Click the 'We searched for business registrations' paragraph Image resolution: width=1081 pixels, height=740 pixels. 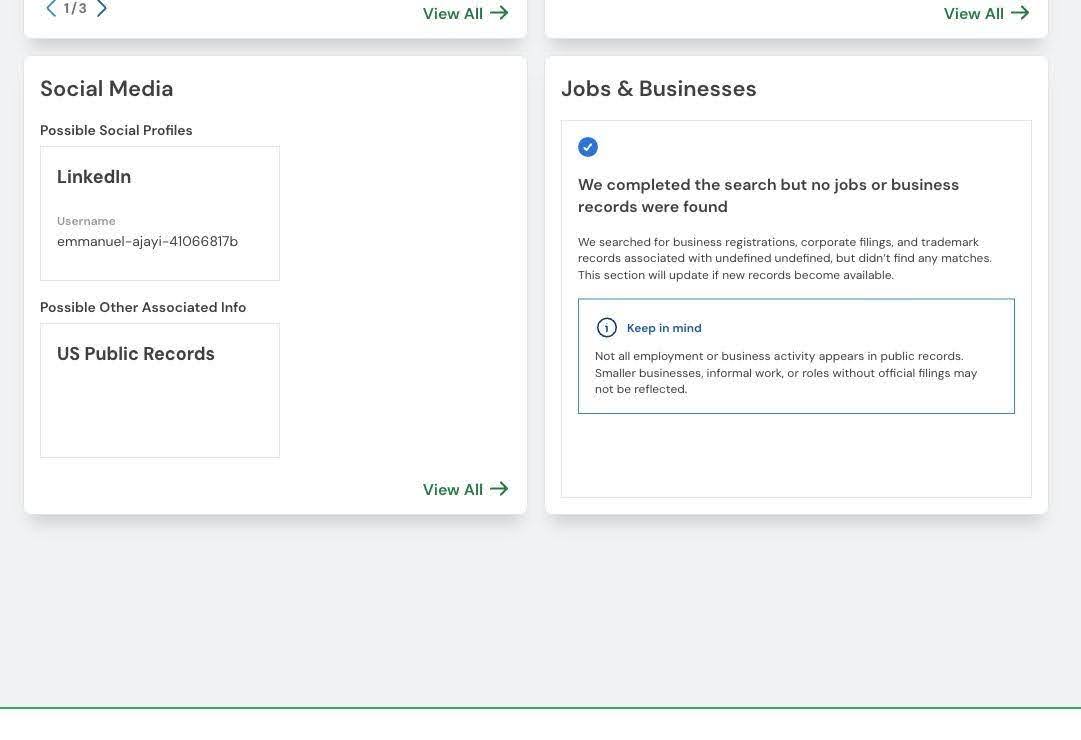click(x=785, y=259)
